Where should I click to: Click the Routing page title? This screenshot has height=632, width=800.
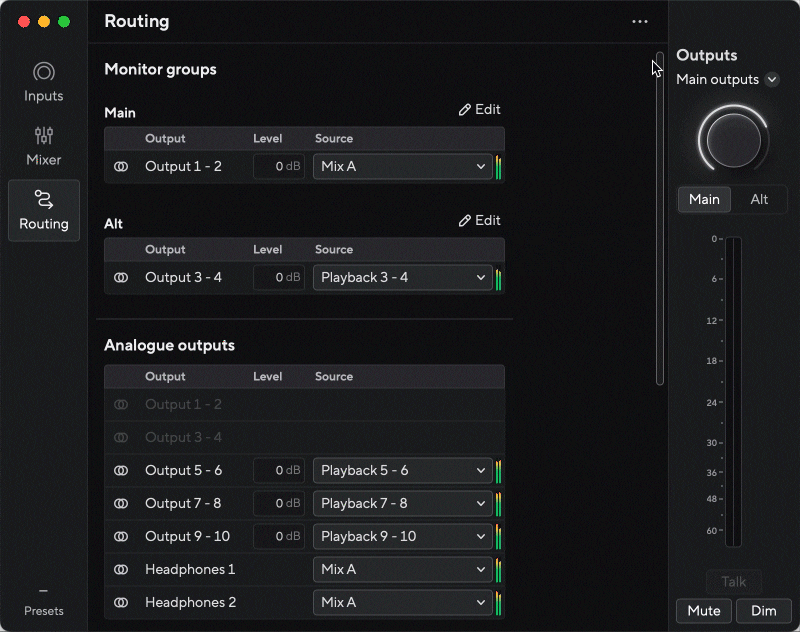pyautogui.click(x=137, y=21)
